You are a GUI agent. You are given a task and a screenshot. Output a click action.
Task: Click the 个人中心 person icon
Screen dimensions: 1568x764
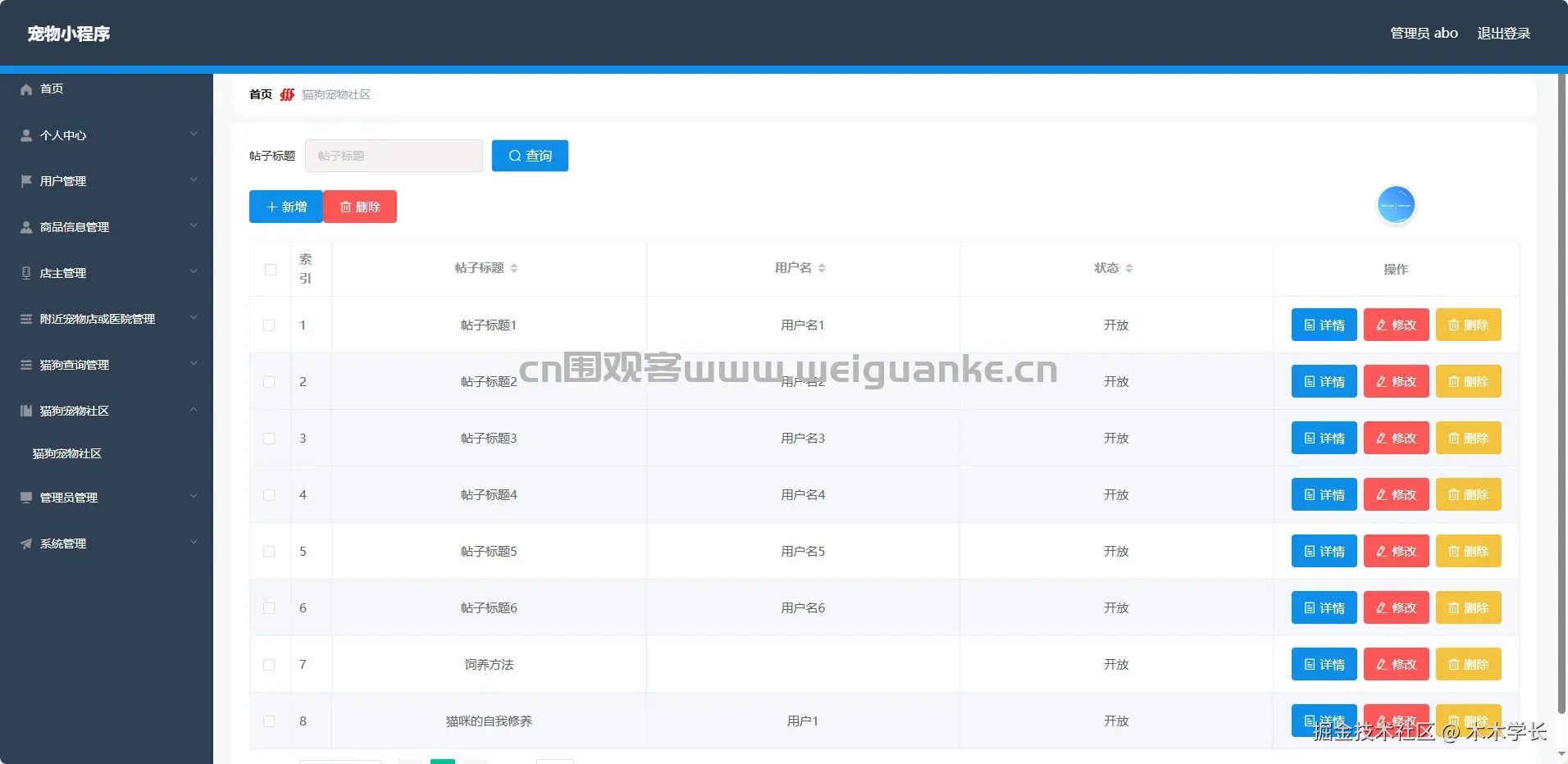pyautogui.click(x=26, y=135)
